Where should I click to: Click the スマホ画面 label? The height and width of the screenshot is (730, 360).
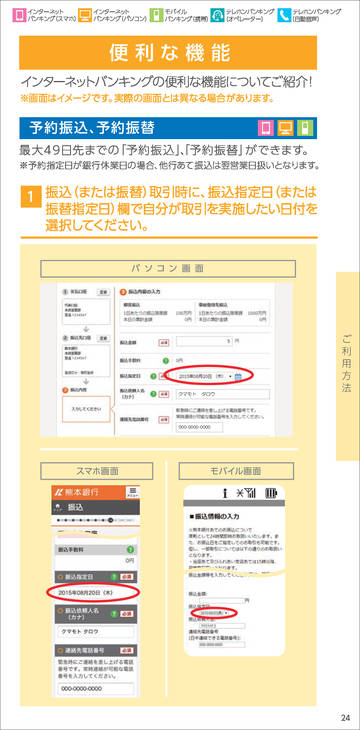coord(97,471)
